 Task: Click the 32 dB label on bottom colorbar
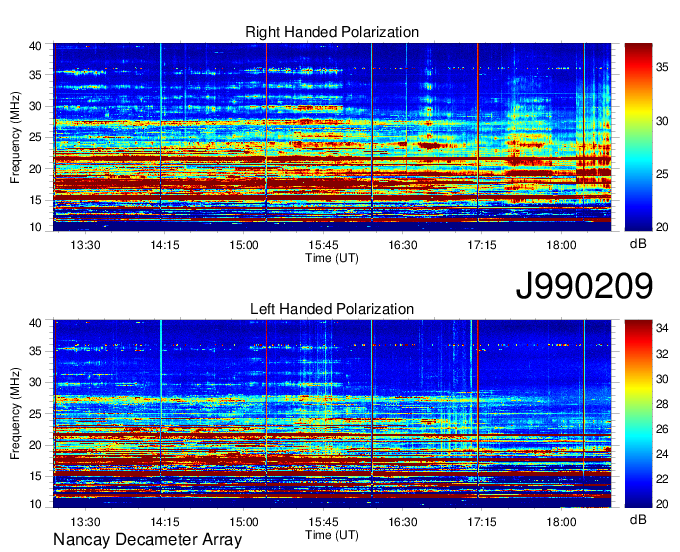(662, 354)
